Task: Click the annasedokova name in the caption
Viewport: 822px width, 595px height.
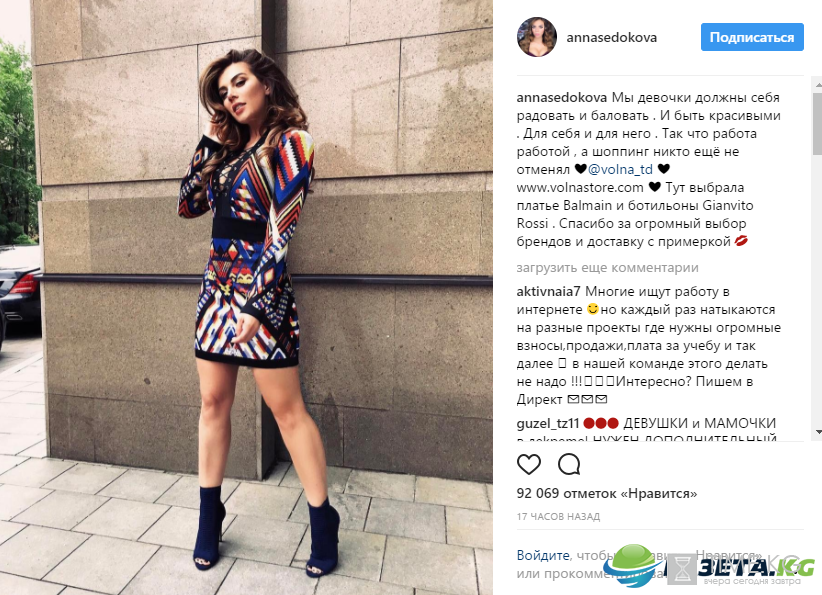Action: click(561, 98)
